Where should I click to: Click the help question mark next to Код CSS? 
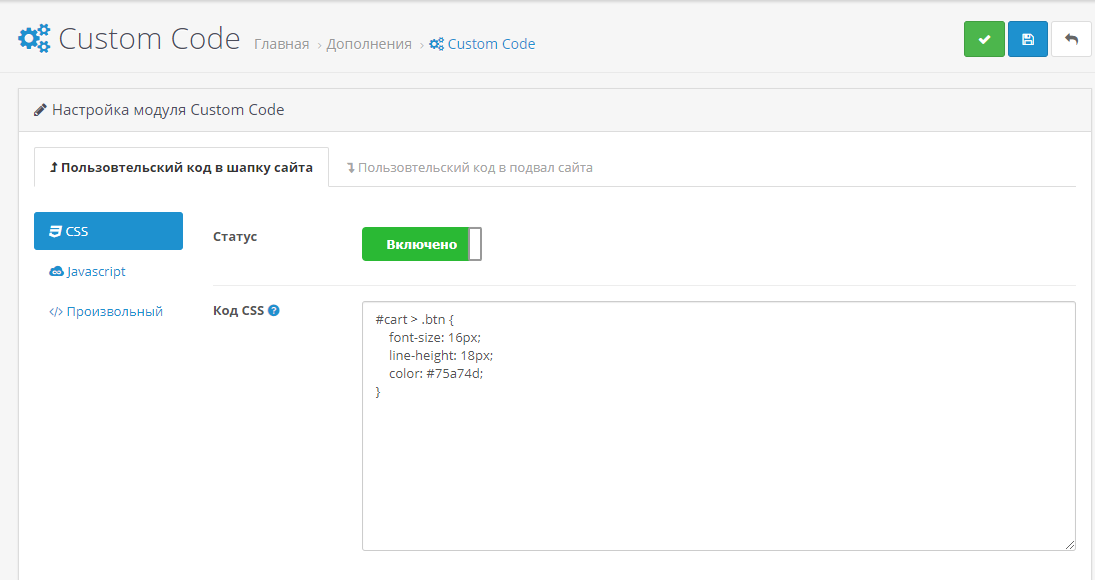(x=274, y=310)
